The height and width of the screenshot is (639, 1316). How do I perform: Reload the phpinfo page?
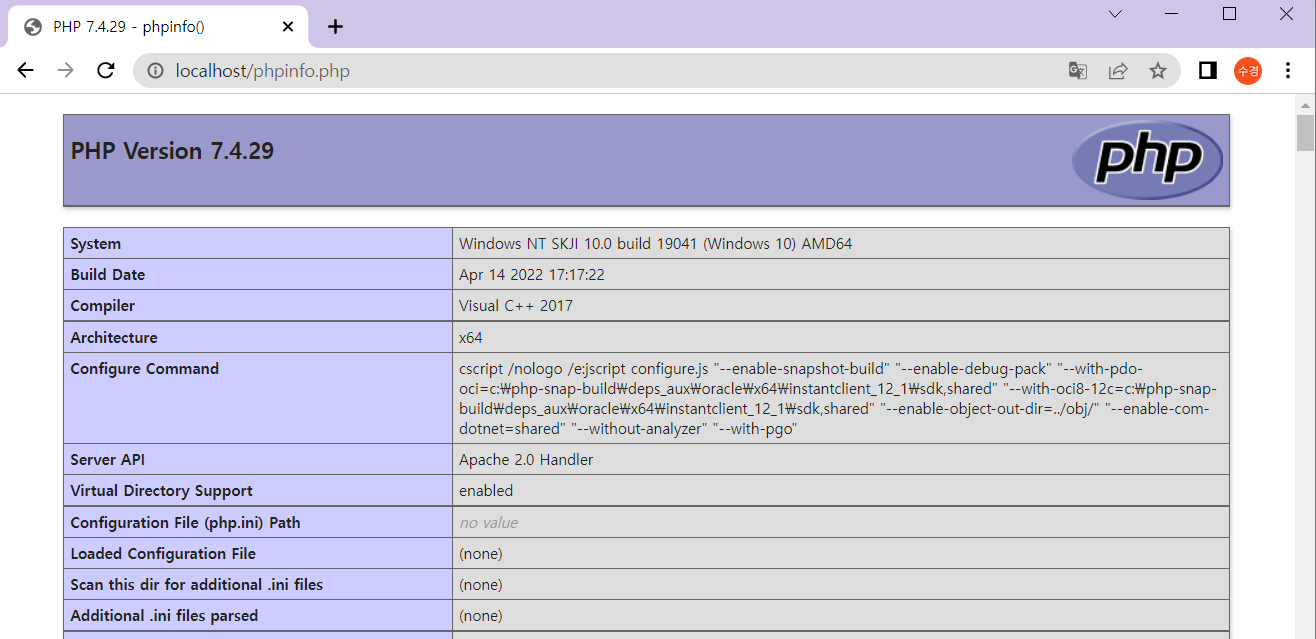coord(105,70)
